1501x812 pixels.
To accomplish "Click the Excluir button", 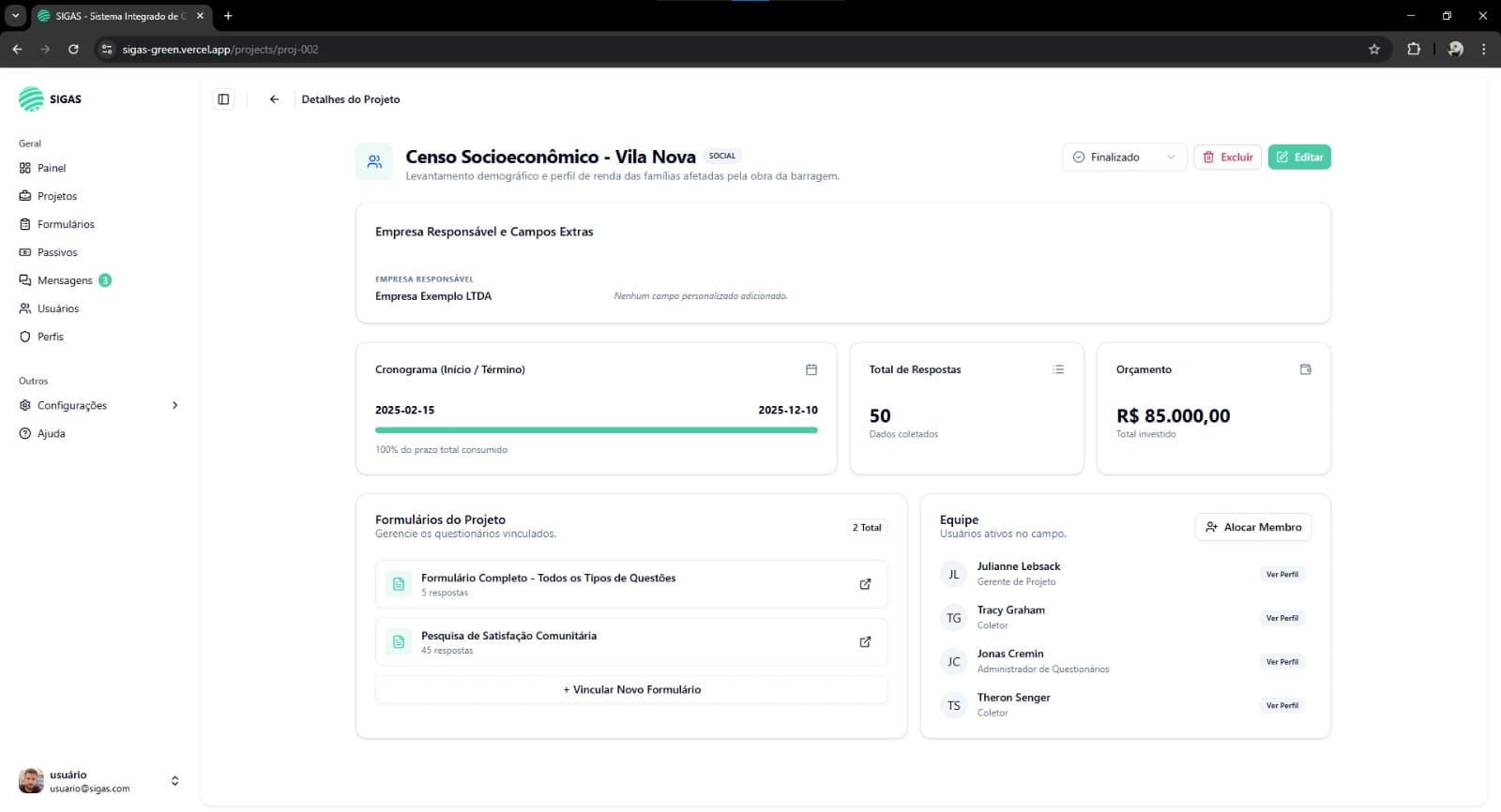I will 1227,158.
